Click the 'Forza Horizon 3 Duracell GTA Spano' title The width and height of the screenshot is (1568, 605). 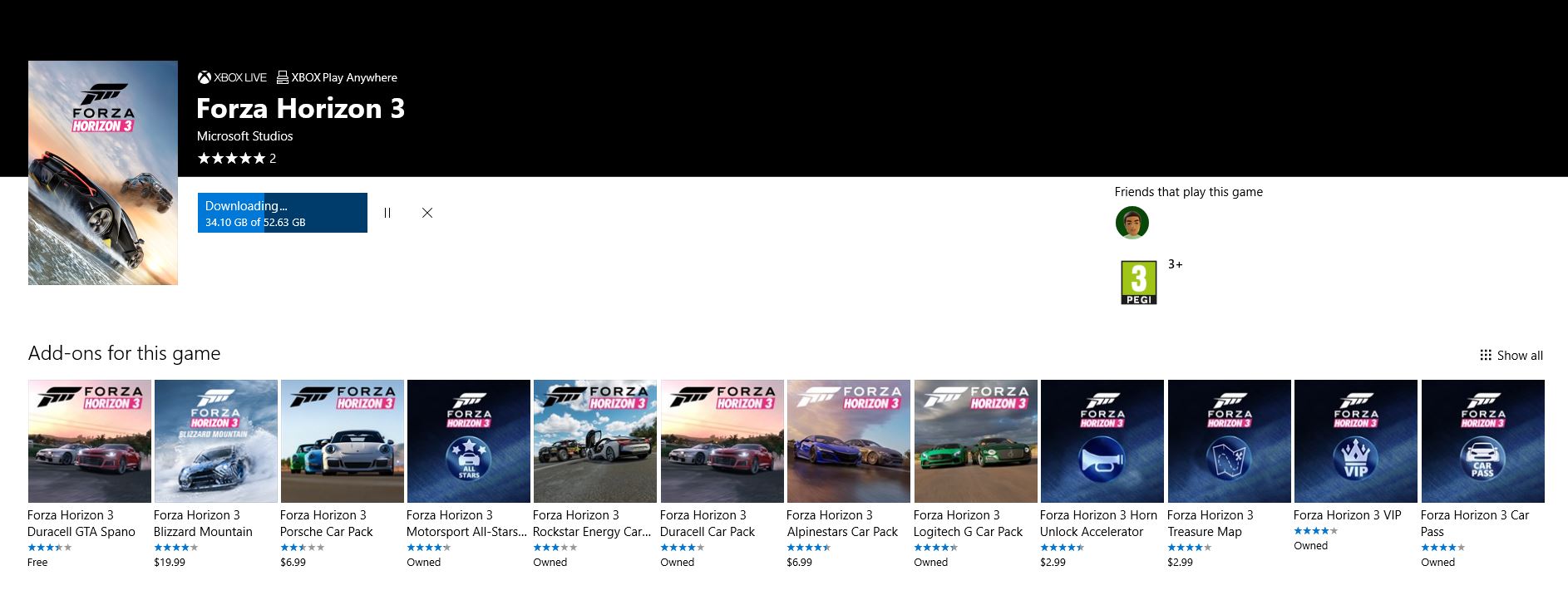(81, 524)
